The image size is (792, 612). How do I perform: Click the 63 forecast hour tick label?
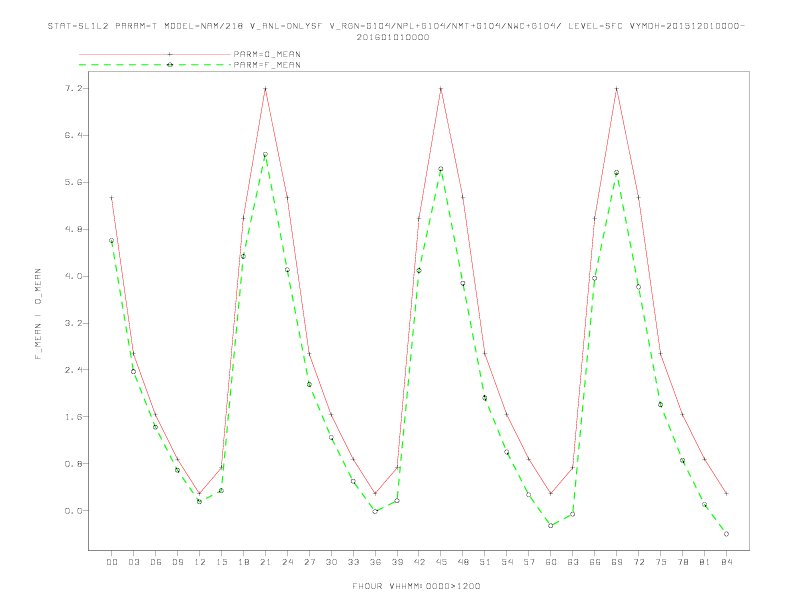pyautogui.click(x=573, y=562)
